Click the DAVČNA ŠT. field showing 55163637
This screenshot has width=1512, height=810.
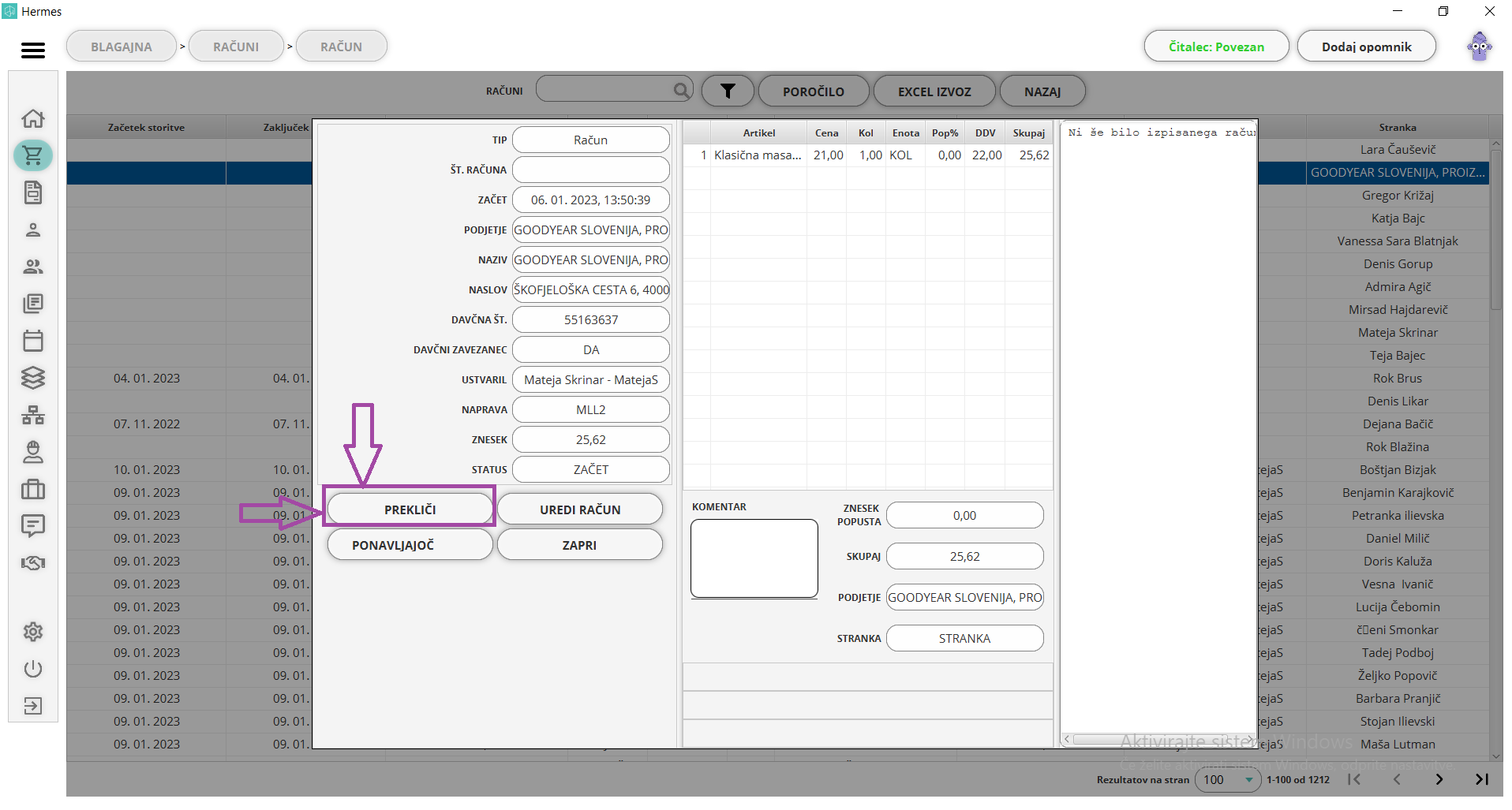(591, 319)
